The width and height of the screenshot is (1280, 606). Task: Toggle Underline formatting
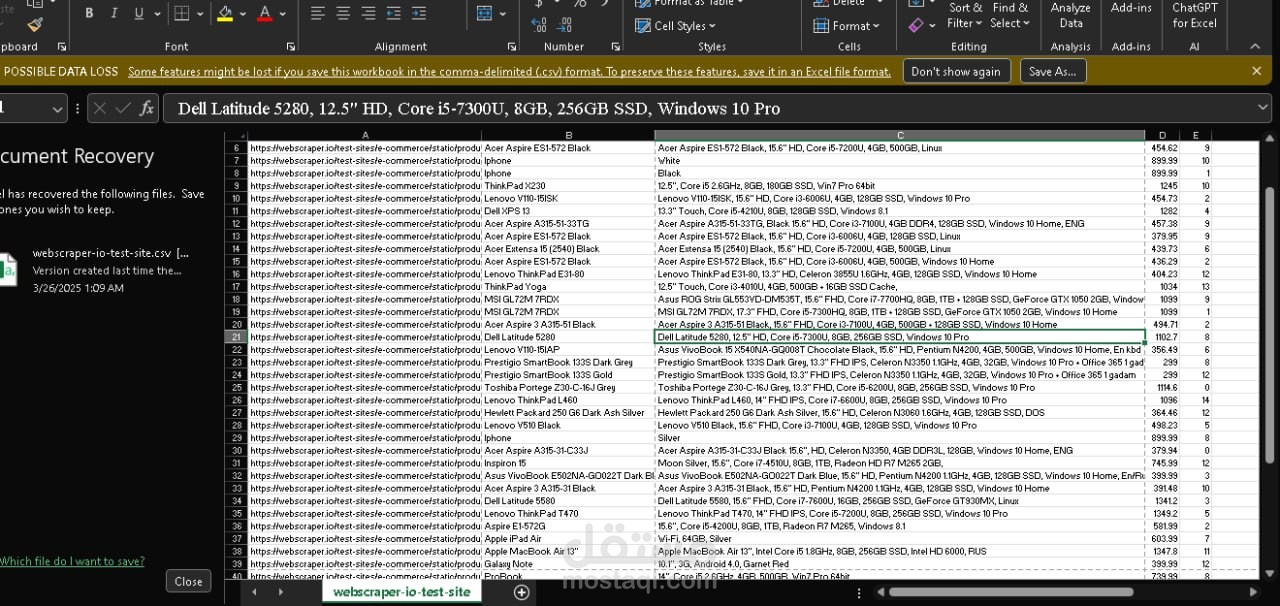[x=139, y=14]
